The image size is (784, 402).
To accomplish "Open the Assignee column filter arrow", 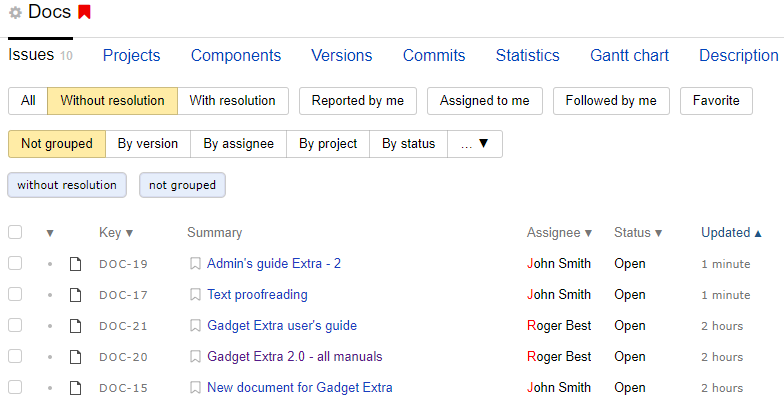I will (x=588, y=233).
